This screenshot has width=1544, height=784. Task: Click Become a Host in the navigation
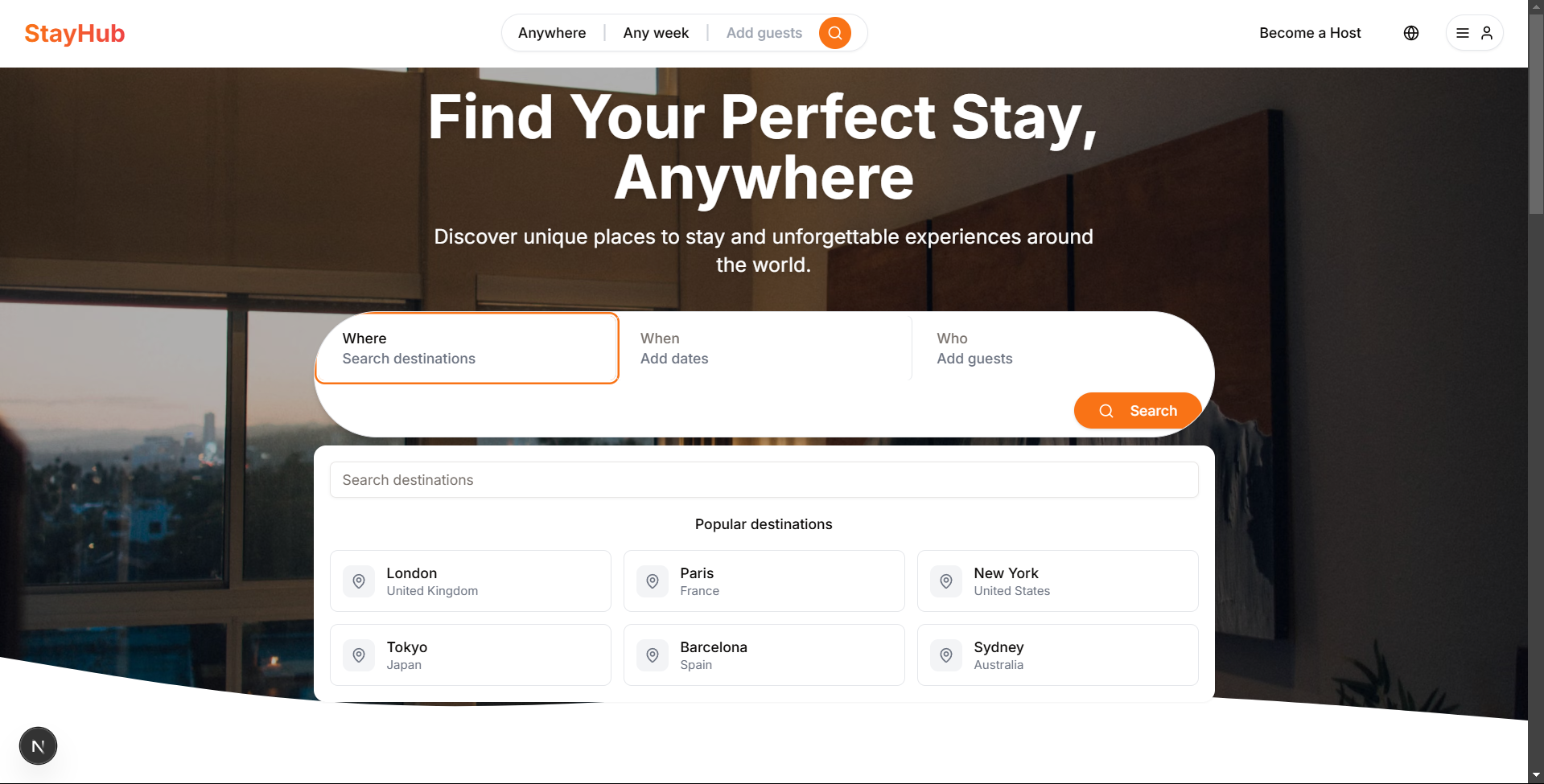pos(1310,33)
